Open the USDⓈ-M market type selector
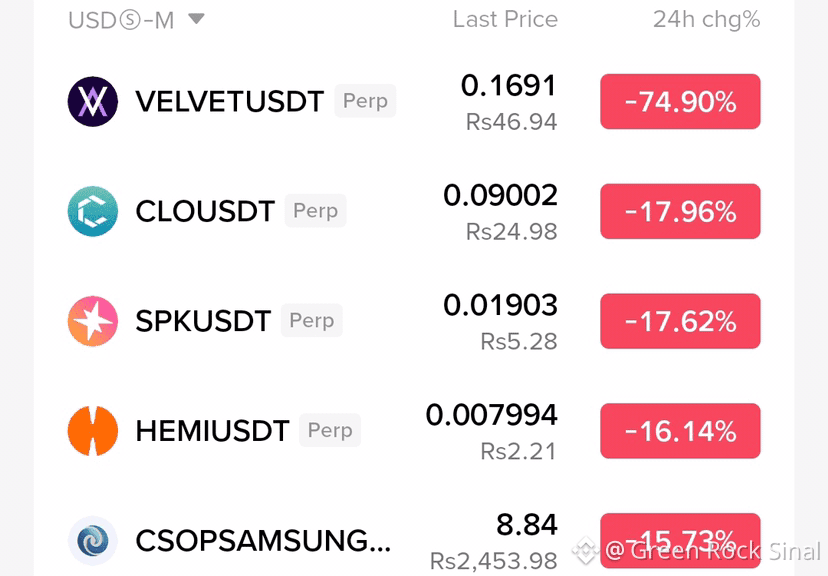Viewport: 828px width, 576px height. 136,20
